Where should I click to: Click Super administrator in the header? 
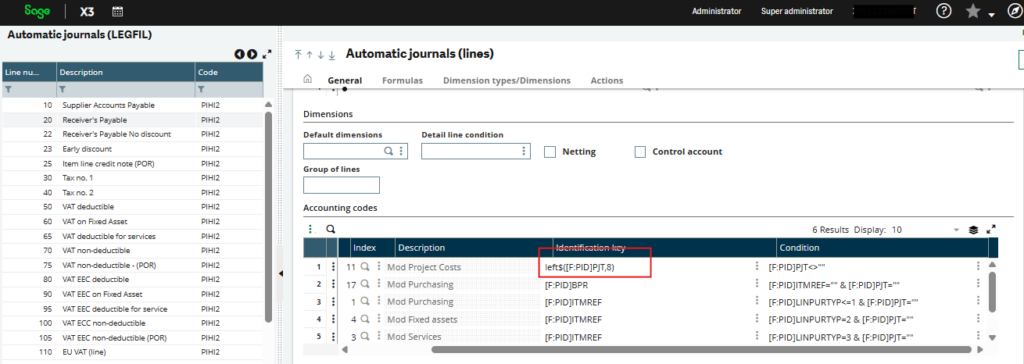[797, 11]
